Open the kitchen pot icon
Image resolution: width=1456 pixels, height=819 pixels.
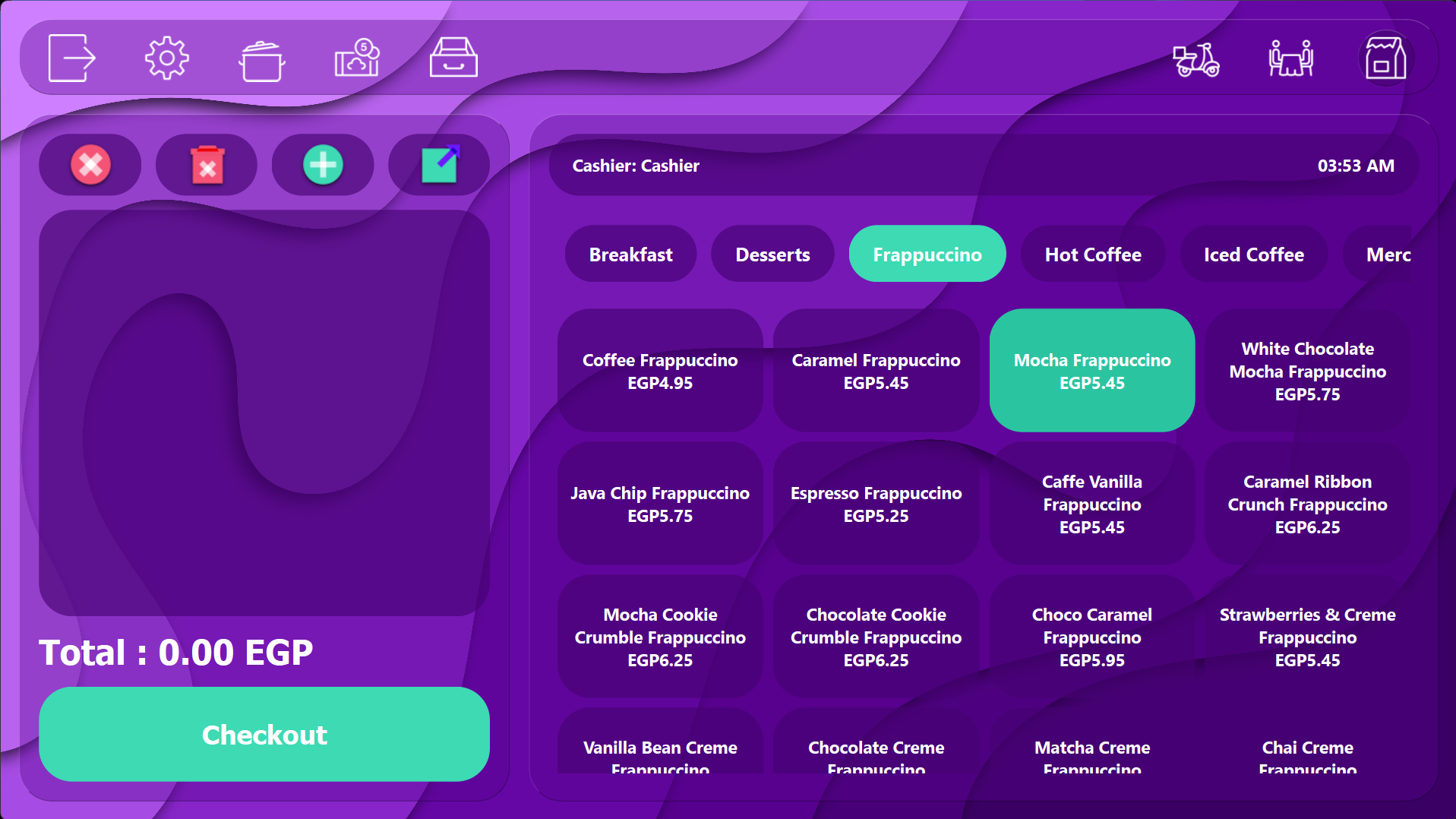pos(262,59)
